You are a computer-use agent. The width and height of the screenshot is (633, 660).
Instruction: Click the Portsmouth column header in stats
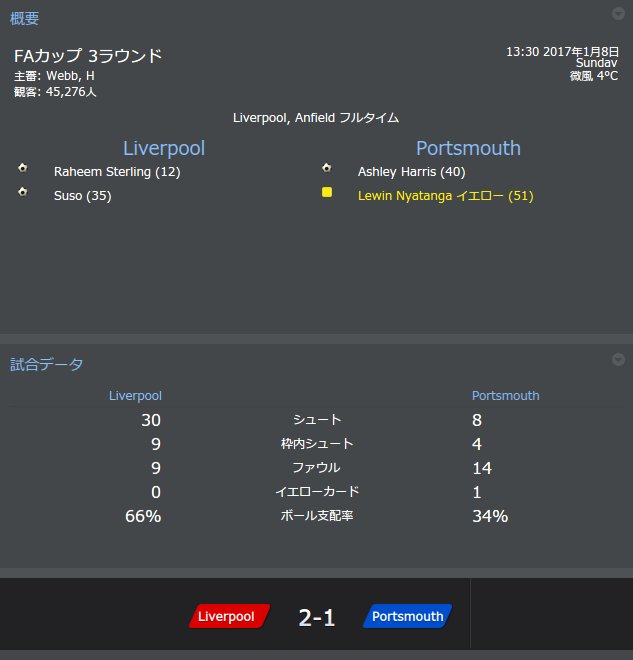(x=505, y=396)
